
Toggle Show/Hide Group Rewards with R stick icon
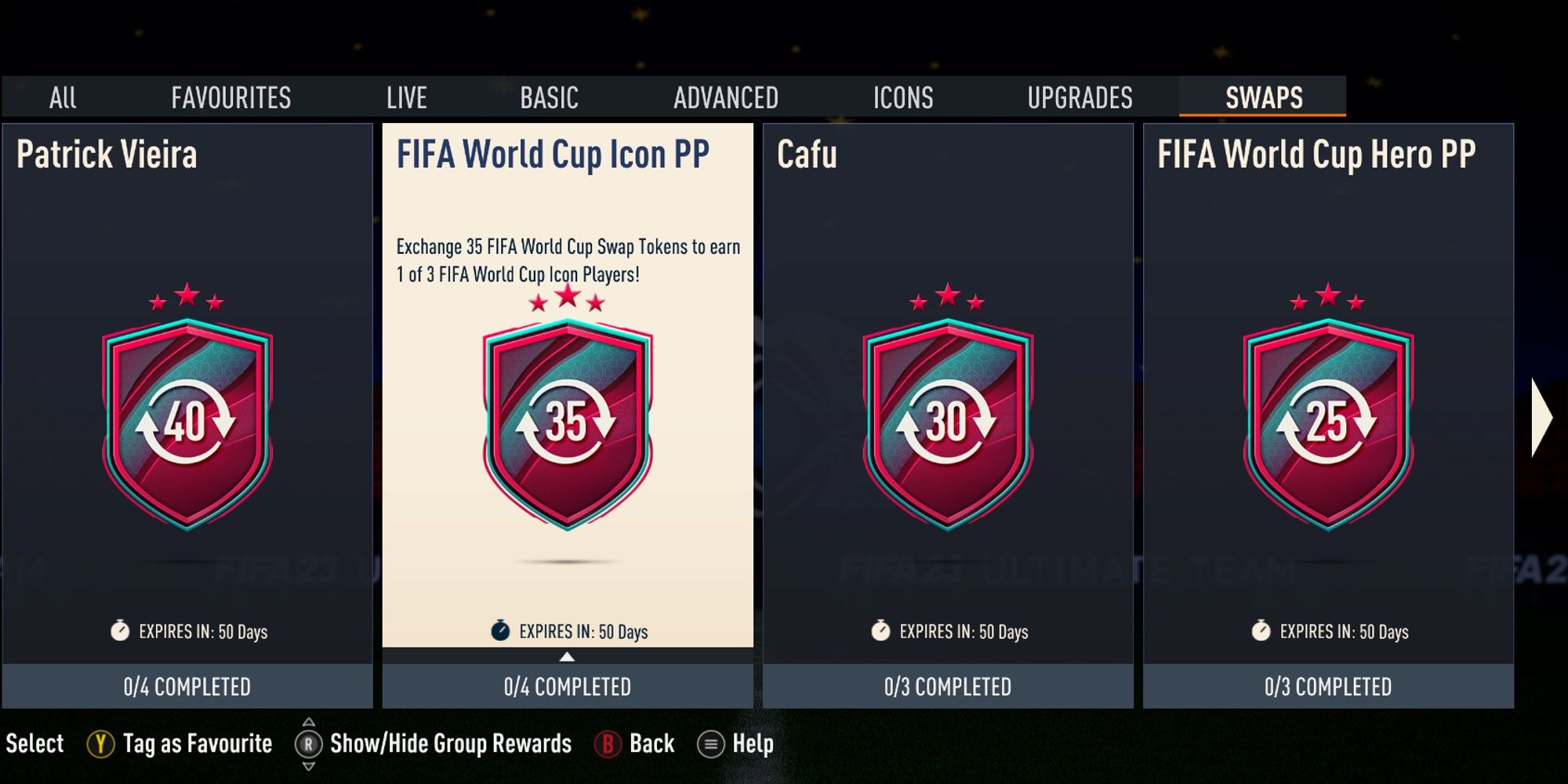coord(309,744)
